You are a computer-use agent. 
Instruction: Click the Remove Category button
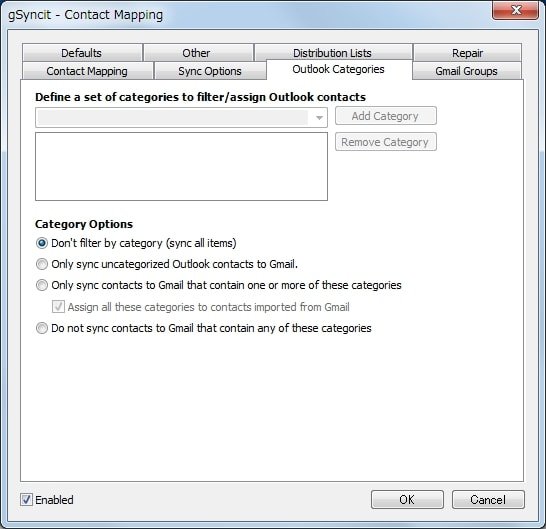385,142
